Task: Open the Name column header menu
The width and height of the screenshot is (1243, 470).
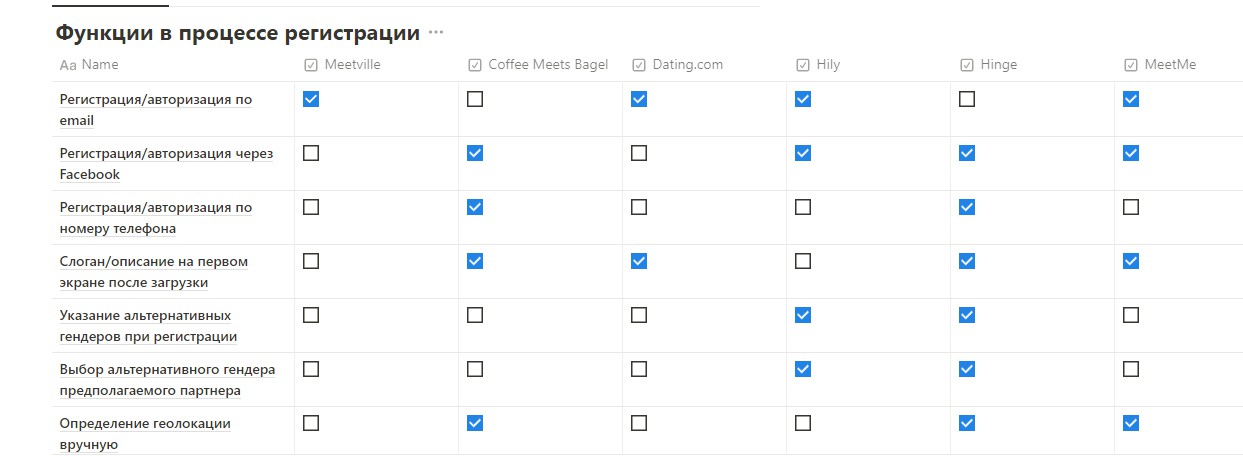Action: [100, 65]
